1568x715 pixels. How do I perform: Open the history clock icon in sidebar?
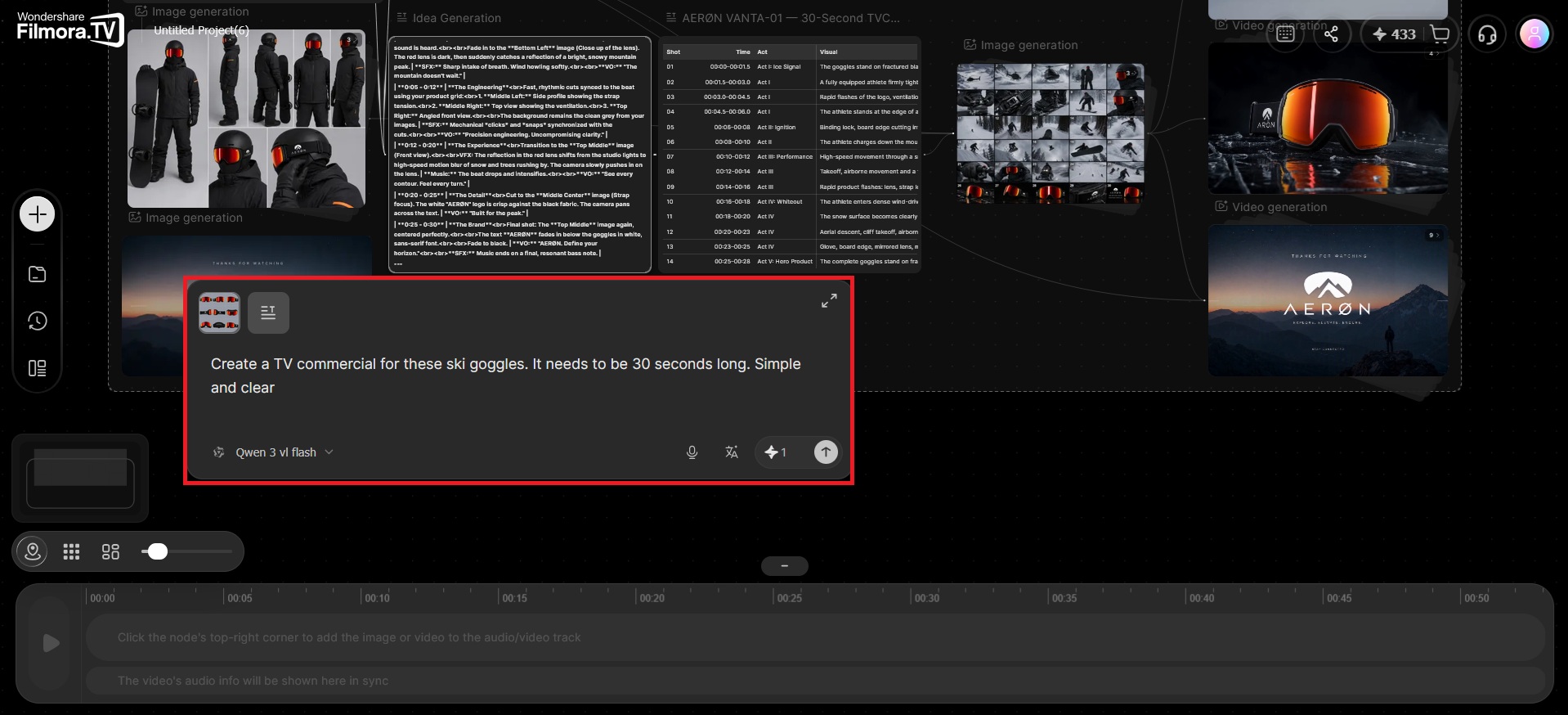click(x=37, y=321)
